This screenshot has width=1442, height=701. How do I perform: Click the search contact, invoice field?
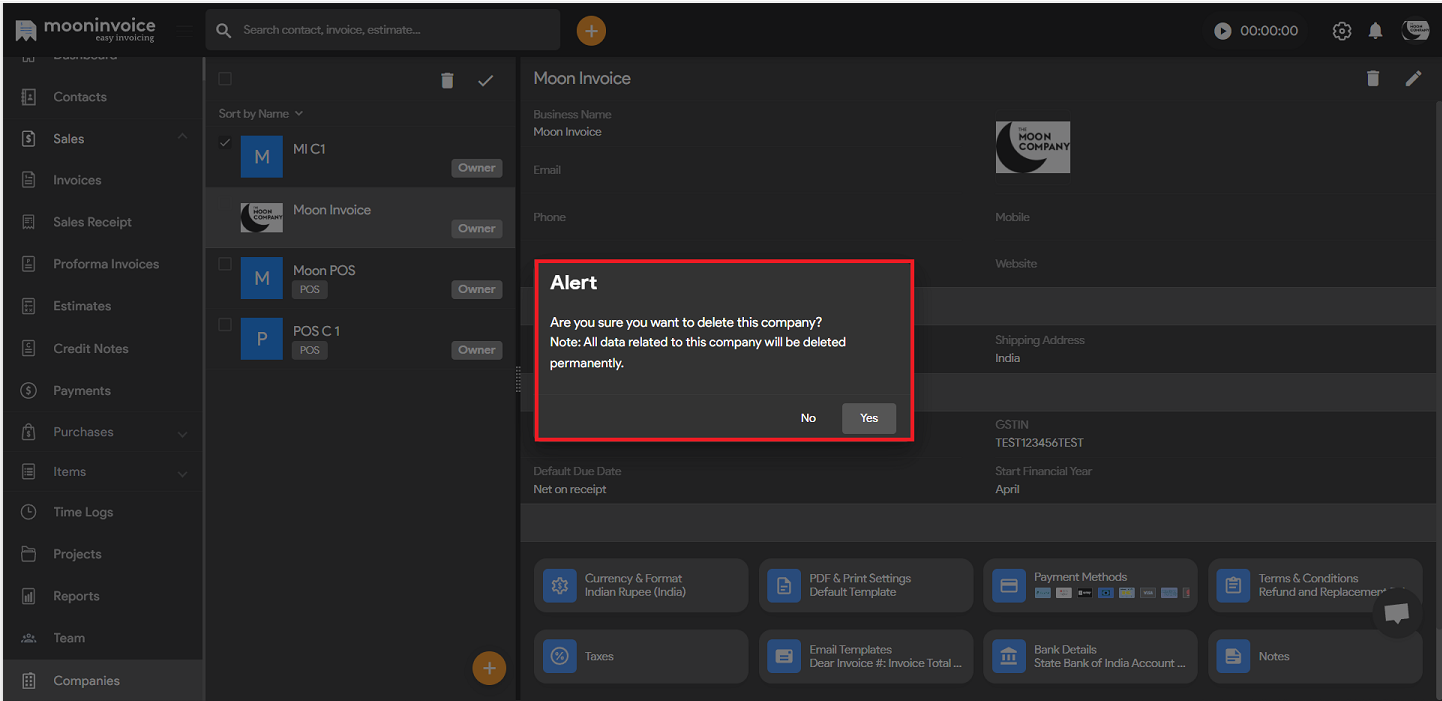tap(383, 30)
